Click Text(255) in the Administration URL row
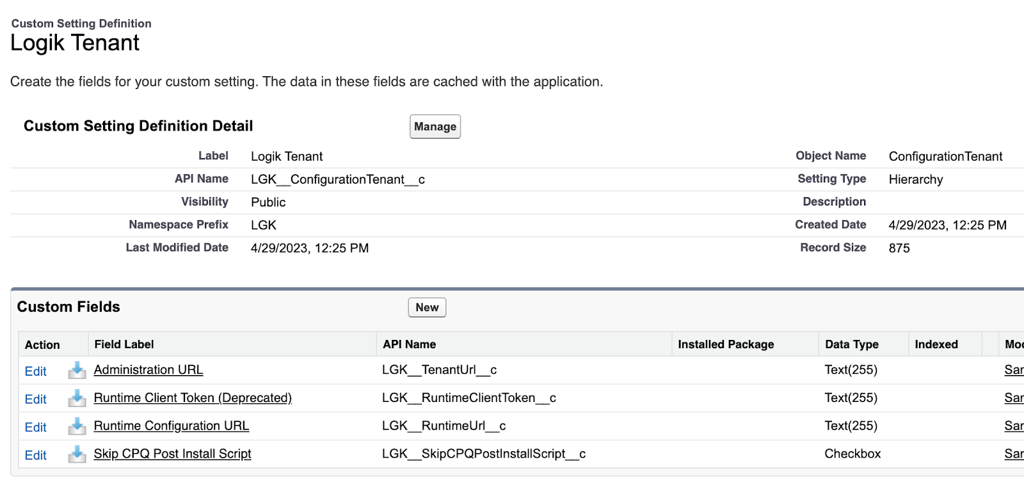This screenshot has height=477, width=1024. coord(851,370)
